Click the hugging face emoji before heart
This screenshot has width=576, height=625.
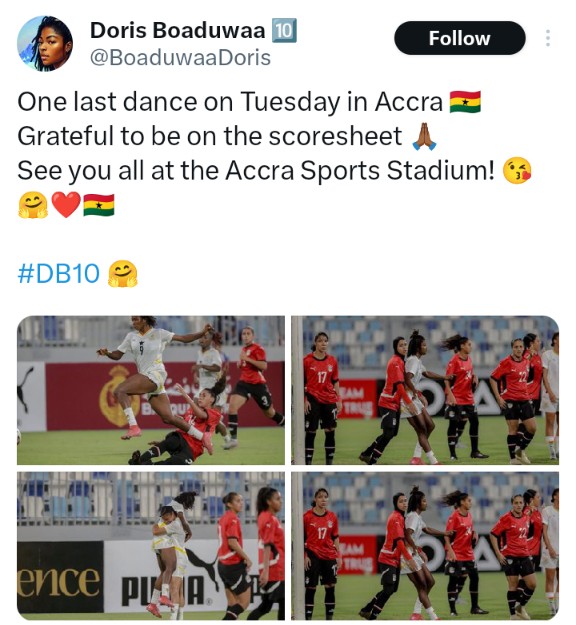pos(33,205)
